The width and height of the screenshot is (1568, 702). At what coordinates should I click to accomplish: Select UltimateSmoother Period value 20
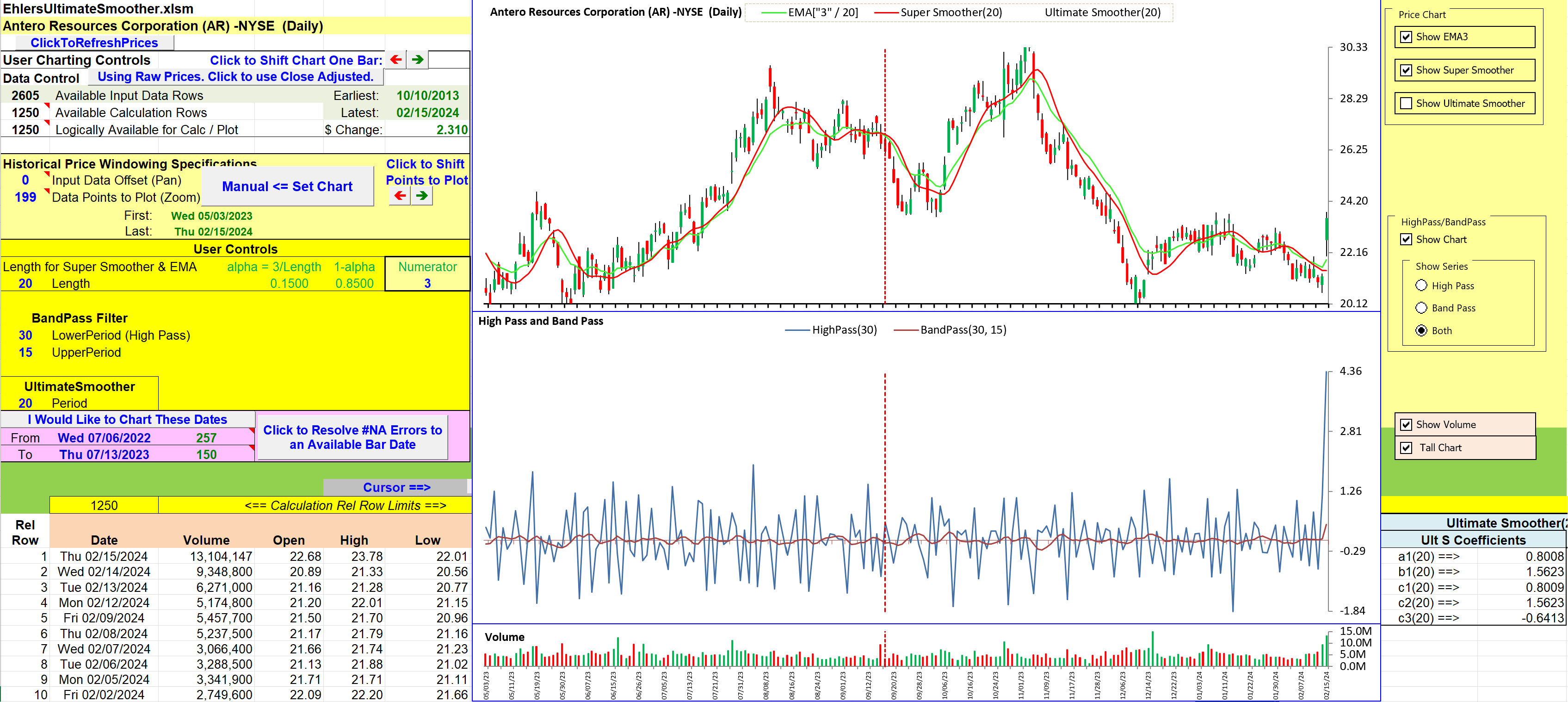(x=25, y=403)
